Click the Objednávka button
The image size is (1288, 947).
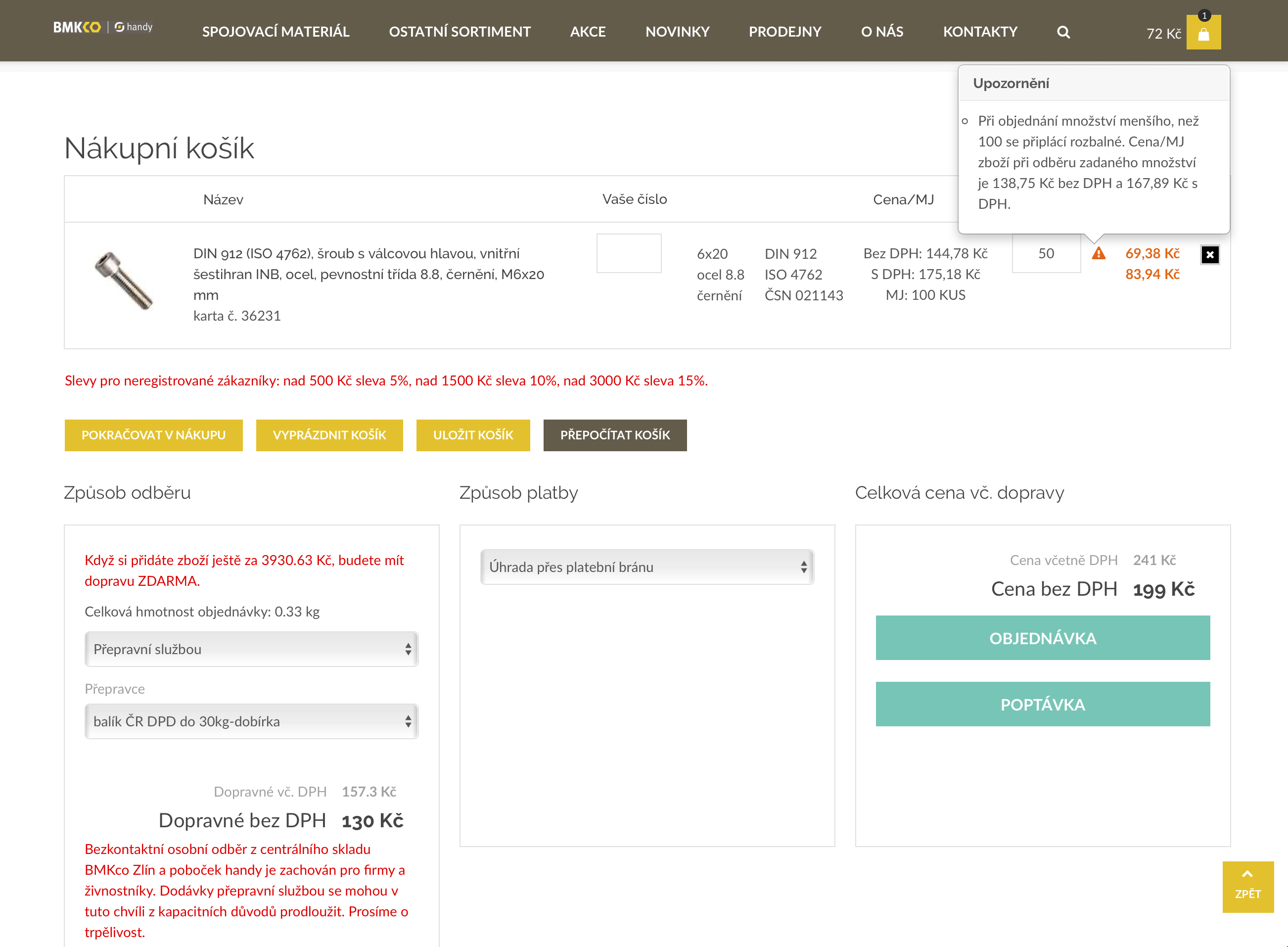(1042, 638)
